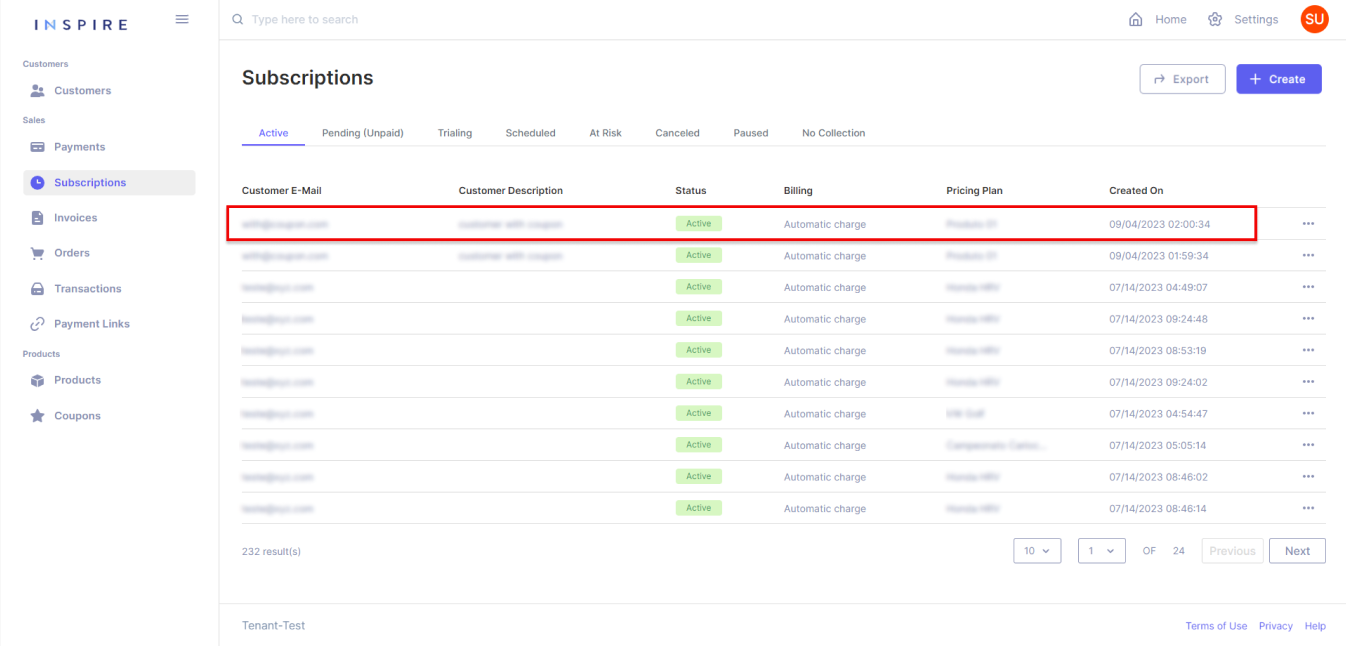Click the Customers people icon
Viewport: 1346px width, 646px height.
[x=37, y=91]
